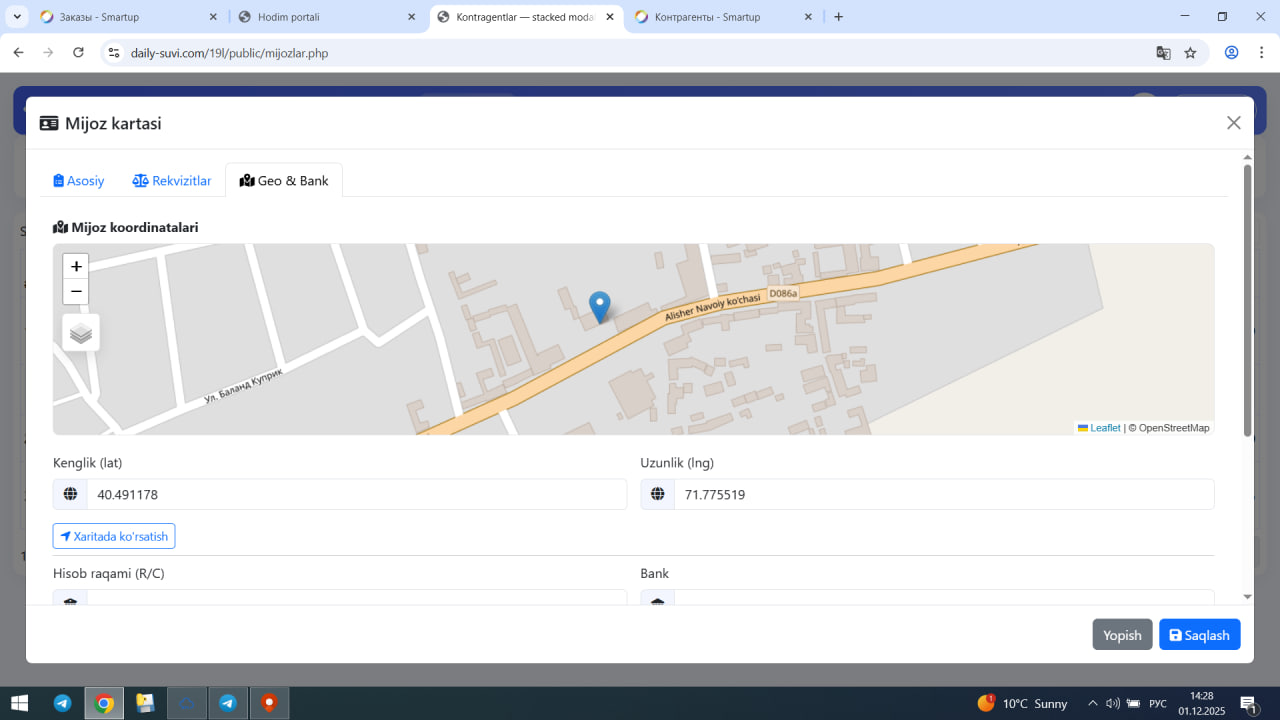
Task: Click the globe icon beside latitude
Action: pyautogui.click(x=70, y=494)
